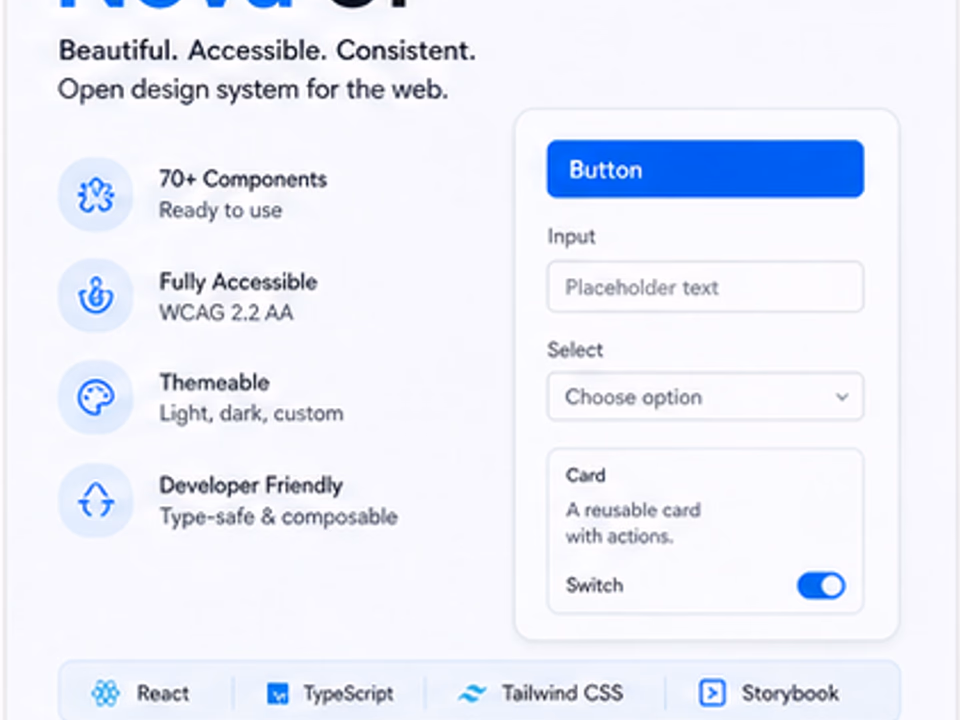Open the Choose option dropdown
Screen dimensions: 960x720
[x=705, y=397]
